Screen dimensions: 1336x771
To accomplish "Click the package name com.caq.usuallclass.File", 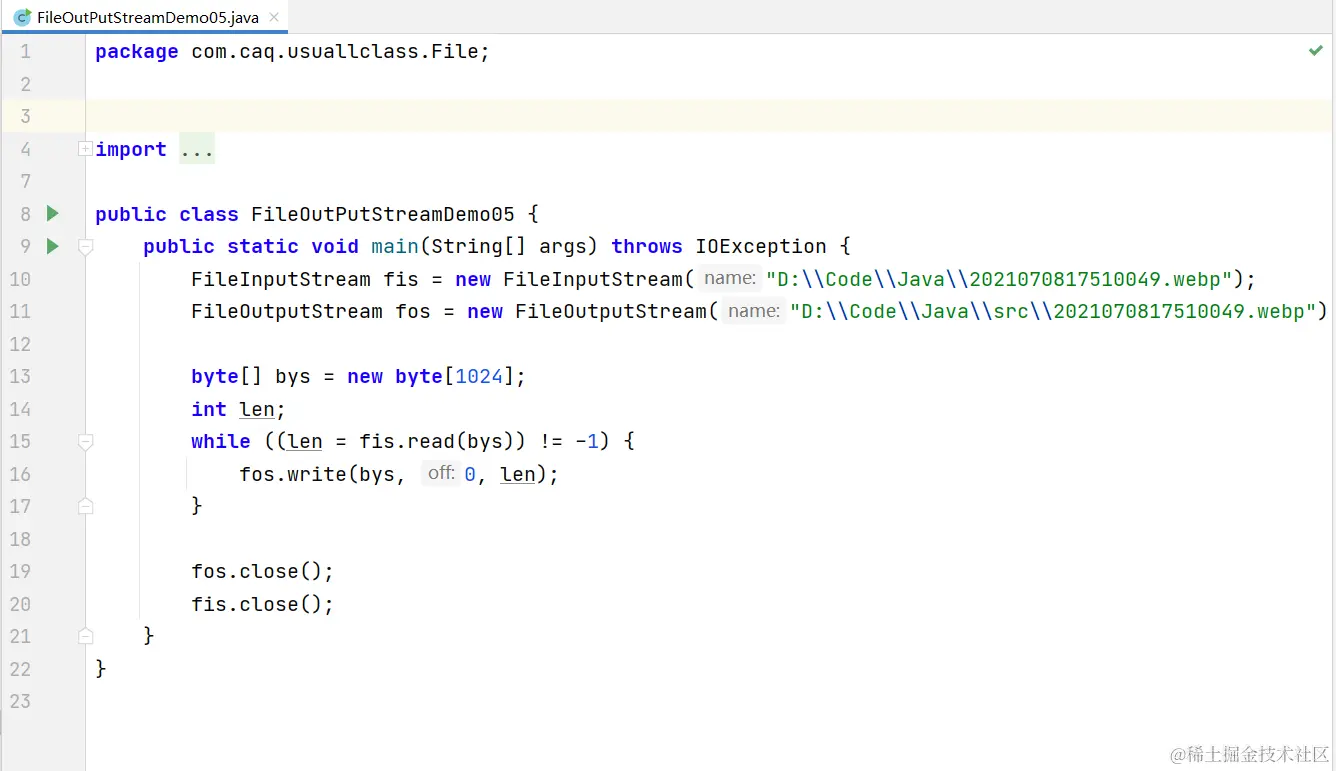I will click(335, 52).
